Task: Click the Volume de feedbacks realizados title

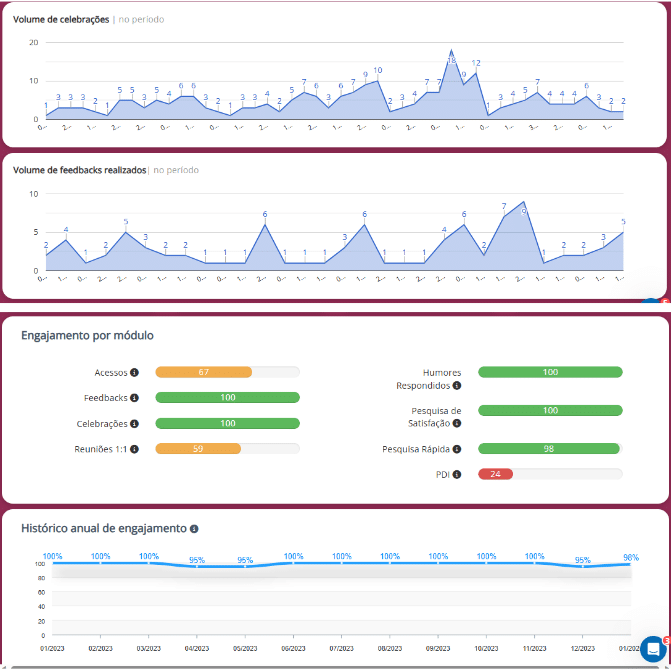Action: pyautogui.click(x=79, y=170)
